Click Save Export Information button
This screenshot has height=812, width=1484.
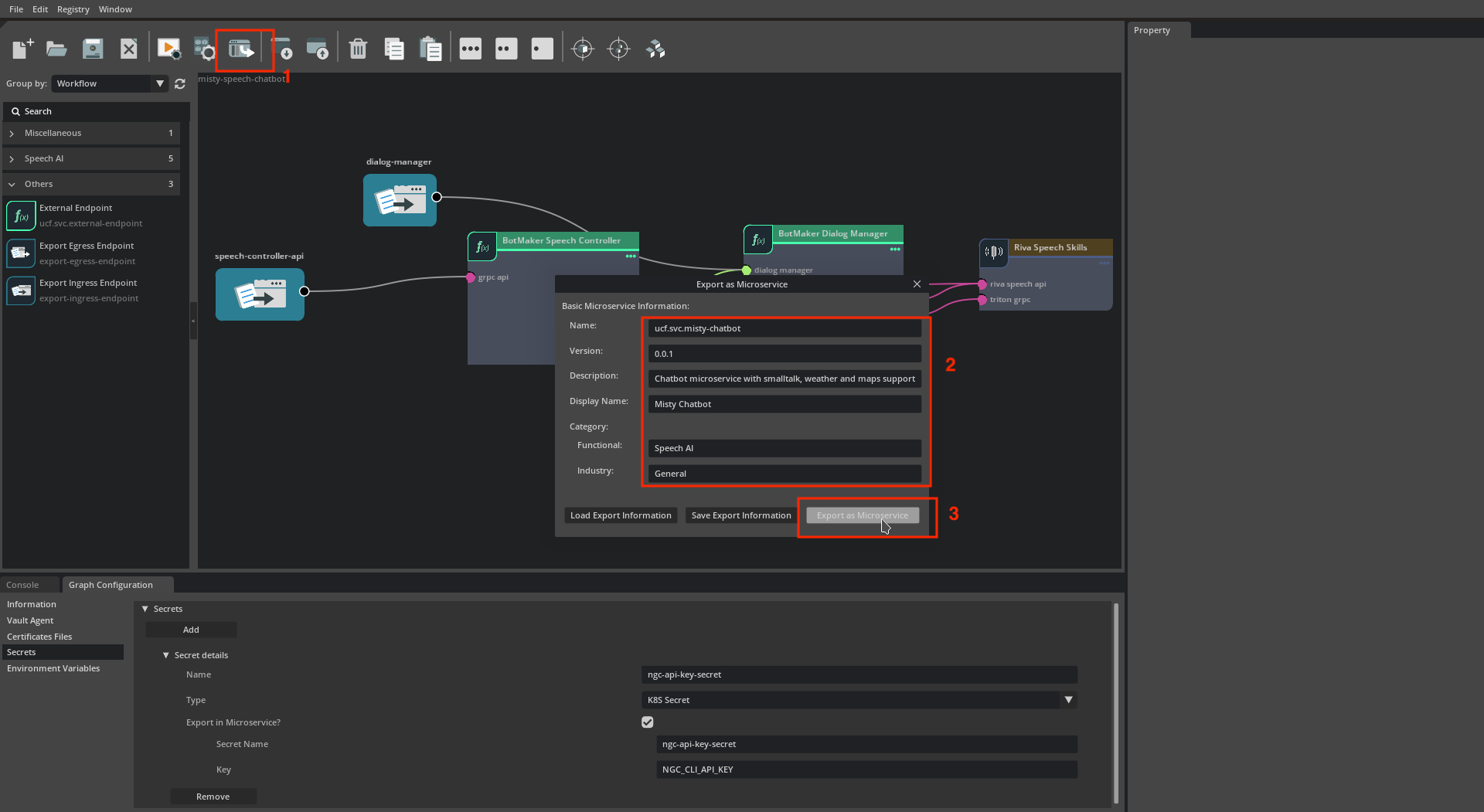pyautogui.click(x=741, y=515)
